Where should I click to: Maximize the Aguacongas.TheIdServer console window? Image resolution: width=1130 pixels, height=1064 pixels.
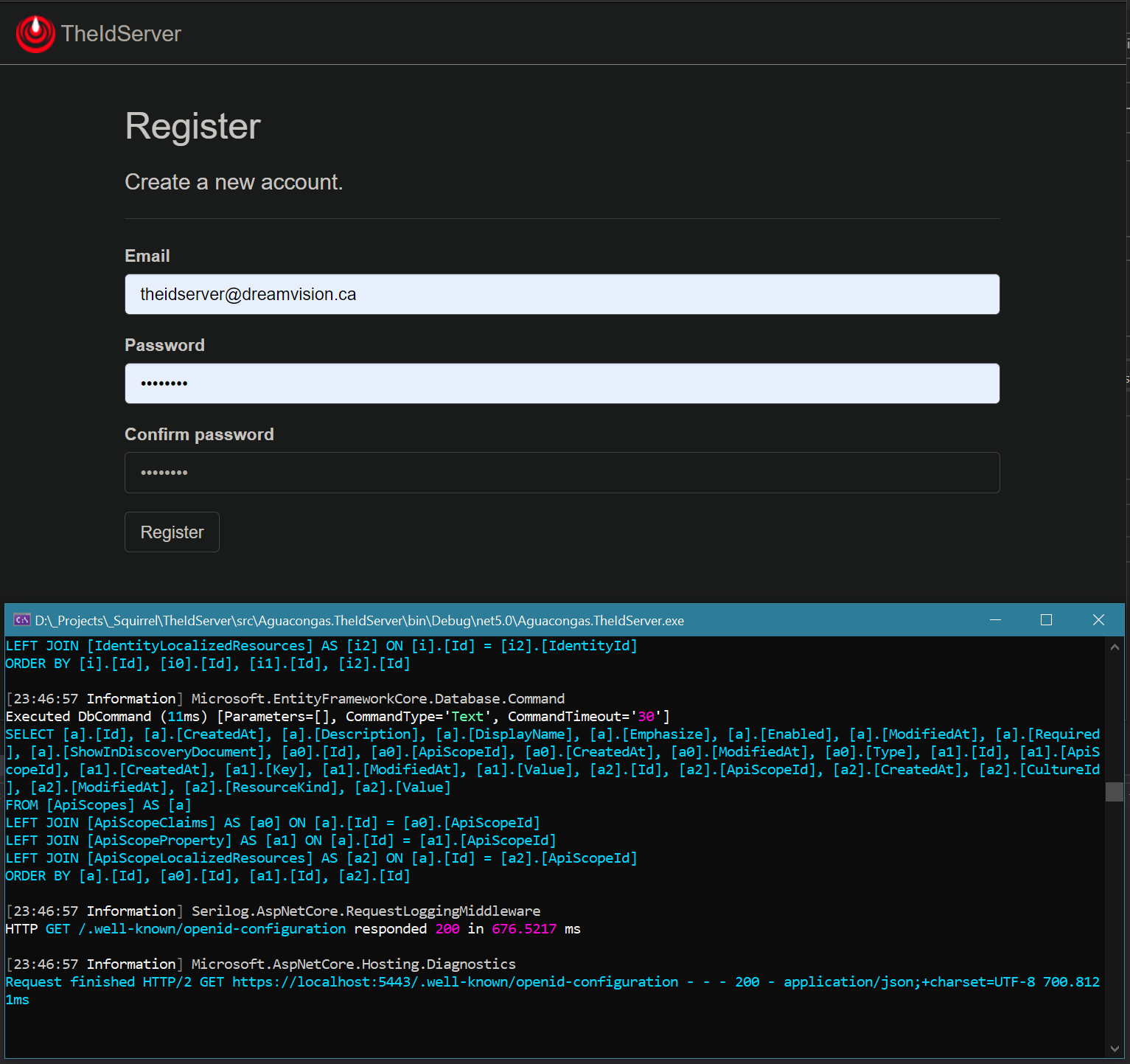pyautogui.click(x=1046, y=620)
